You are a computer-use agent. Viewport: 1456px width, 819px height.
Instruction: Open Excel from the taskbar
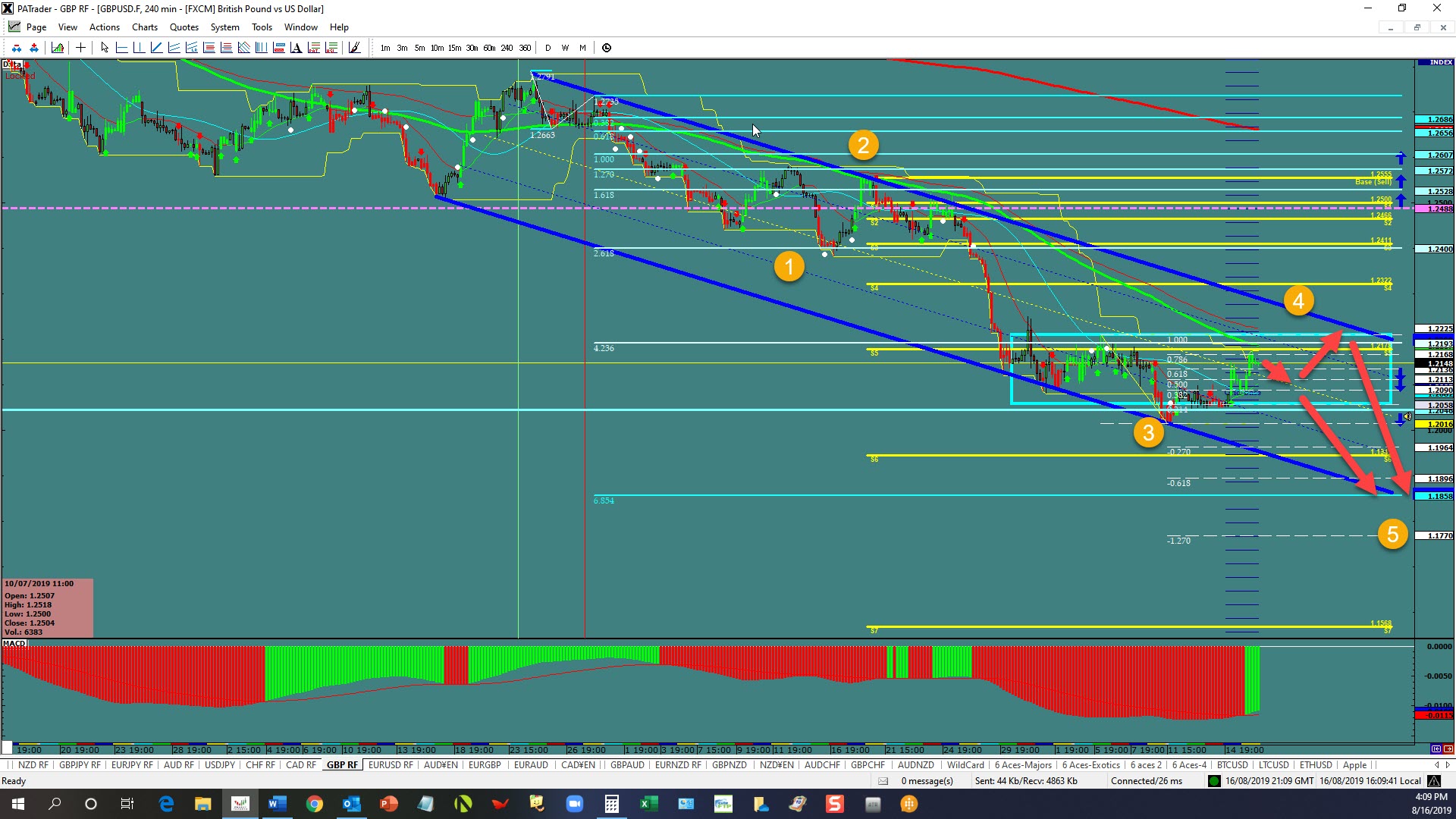tap(649, 804)
